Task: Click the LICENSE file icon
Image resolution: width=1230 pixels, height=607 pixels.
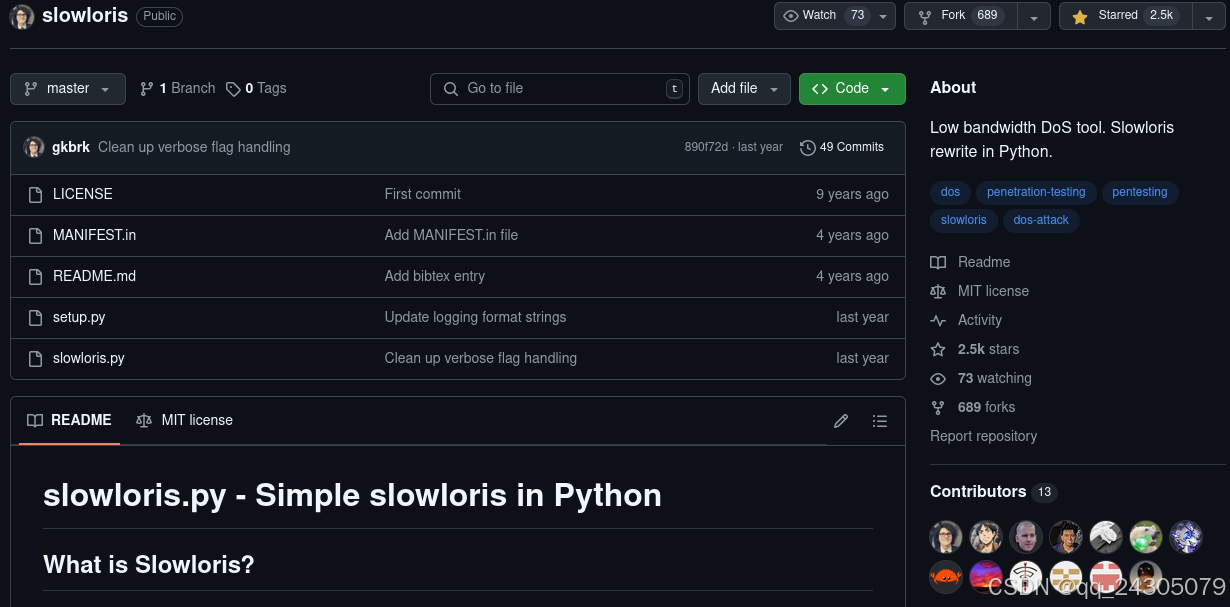Action: point(35,194)
